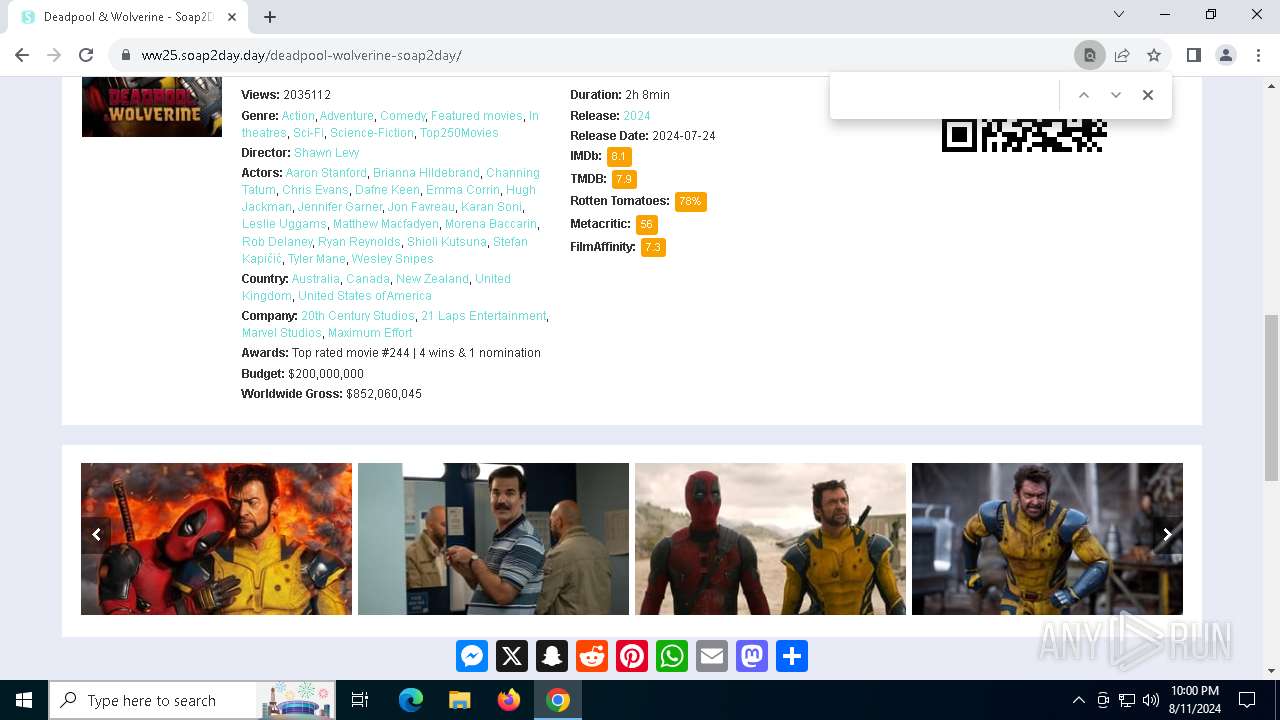The height and width of the screenshot is (720, 1280).
Task: Open File Explorer from taskbar
Action: (459, 700)
